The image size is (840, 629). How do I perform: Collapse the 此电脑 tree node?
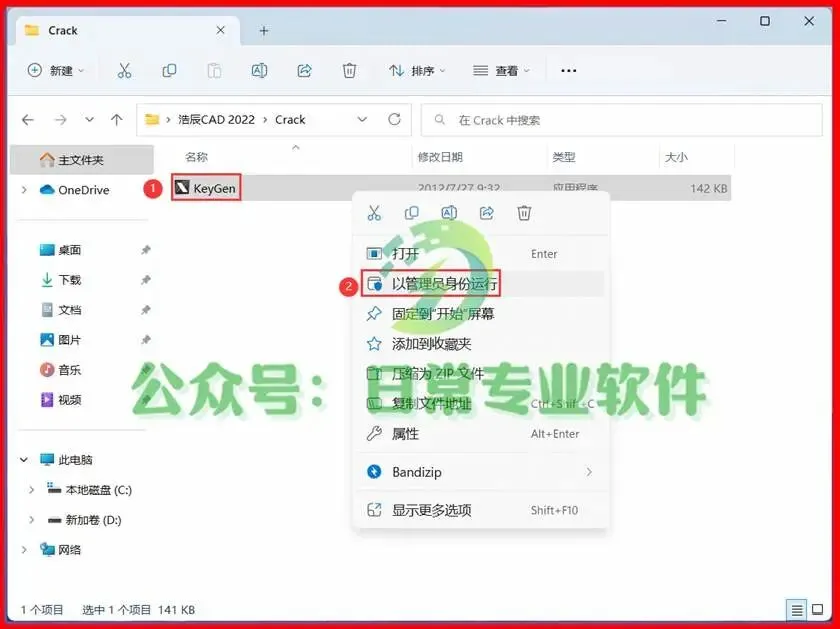click(x=24, y=460)
